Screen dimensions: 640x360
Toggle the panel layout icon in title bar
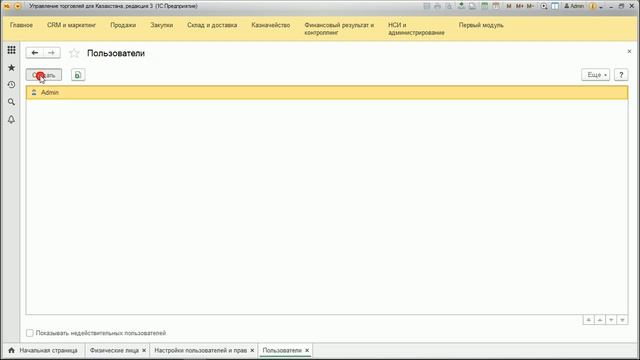tap(555, 6)
